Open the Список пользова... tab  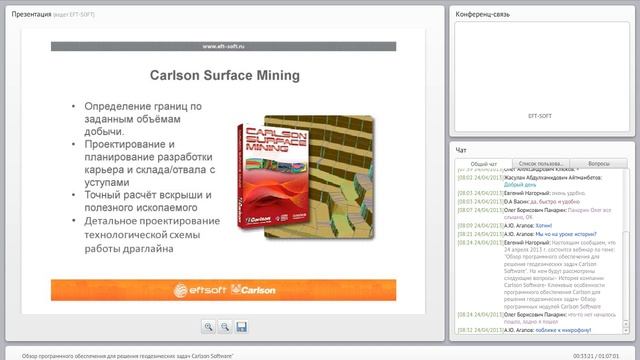(x=541, y=164)
